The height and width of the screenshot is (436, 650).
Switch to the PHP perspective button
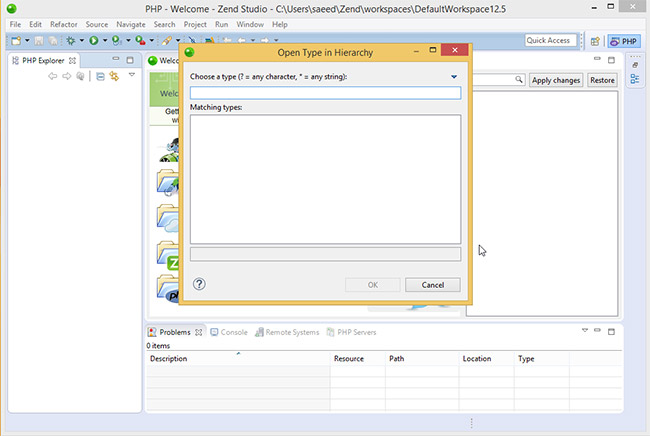624,41
